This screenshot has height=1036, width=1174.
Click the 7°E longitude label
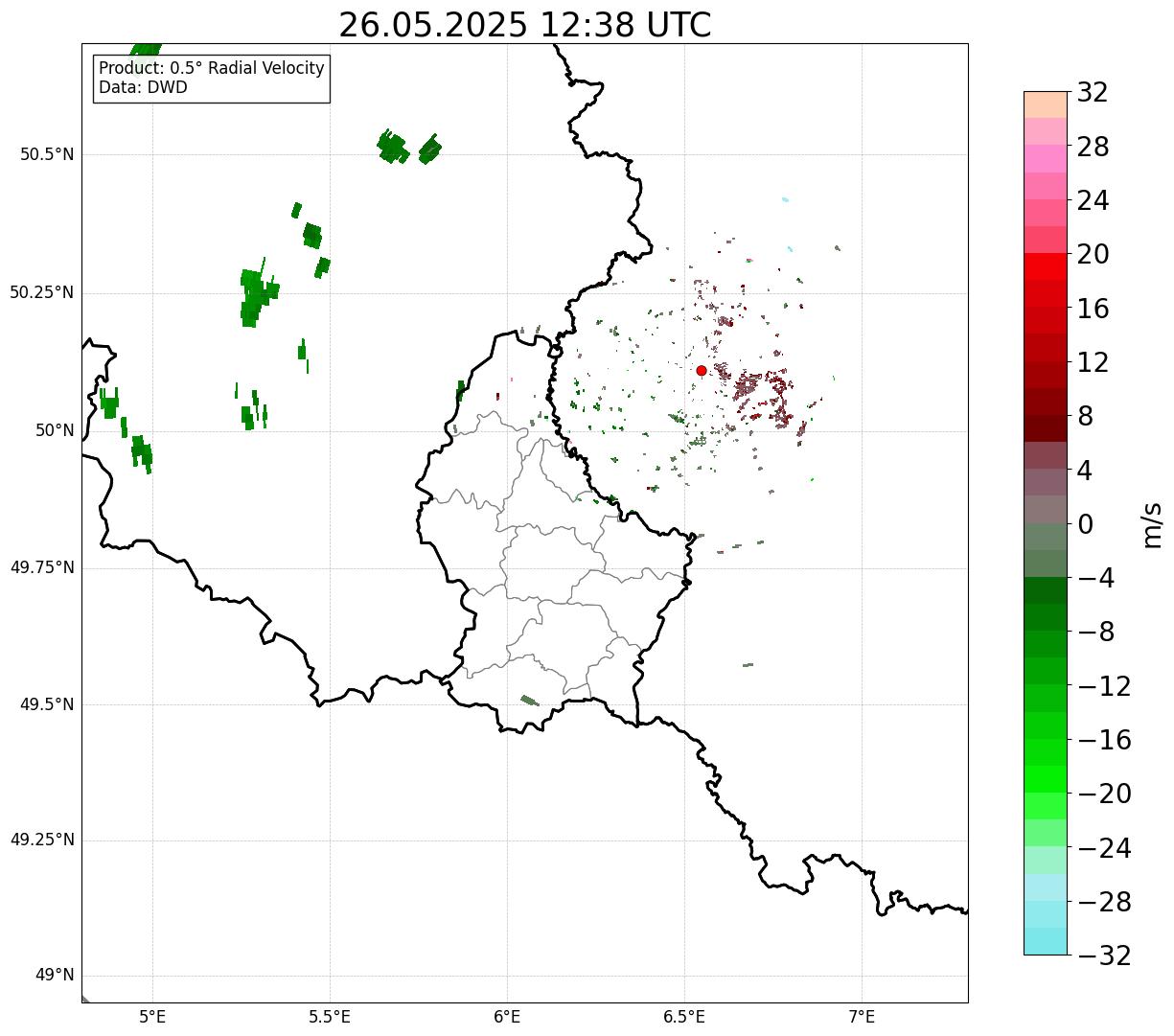coord(863,1017)
